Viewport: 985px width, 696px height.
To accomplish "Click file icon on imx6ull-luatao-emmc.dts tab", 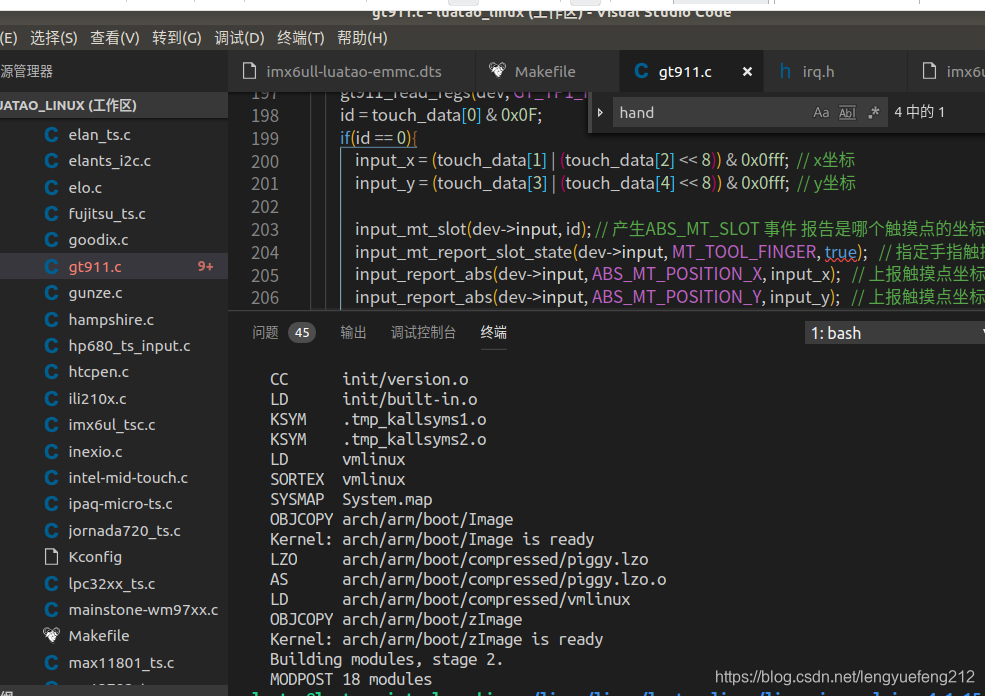I will (249, 71).
